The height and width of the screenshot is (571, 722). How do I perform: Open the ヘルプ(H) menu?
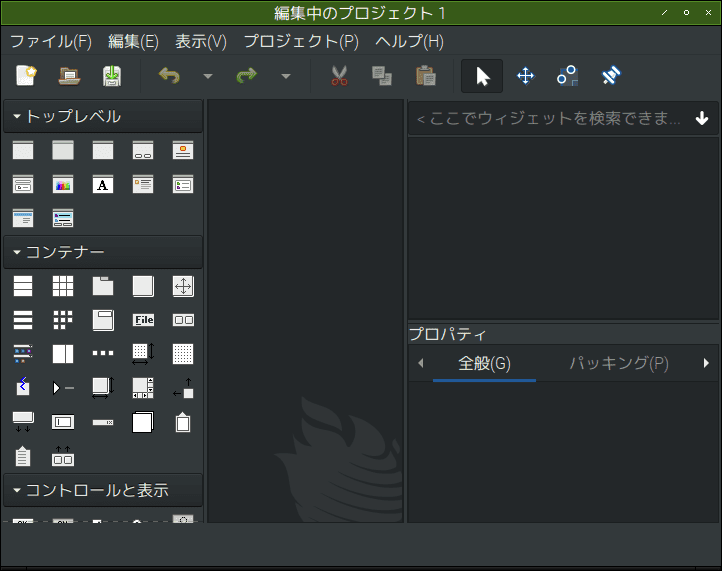click(x=409, y=41)
